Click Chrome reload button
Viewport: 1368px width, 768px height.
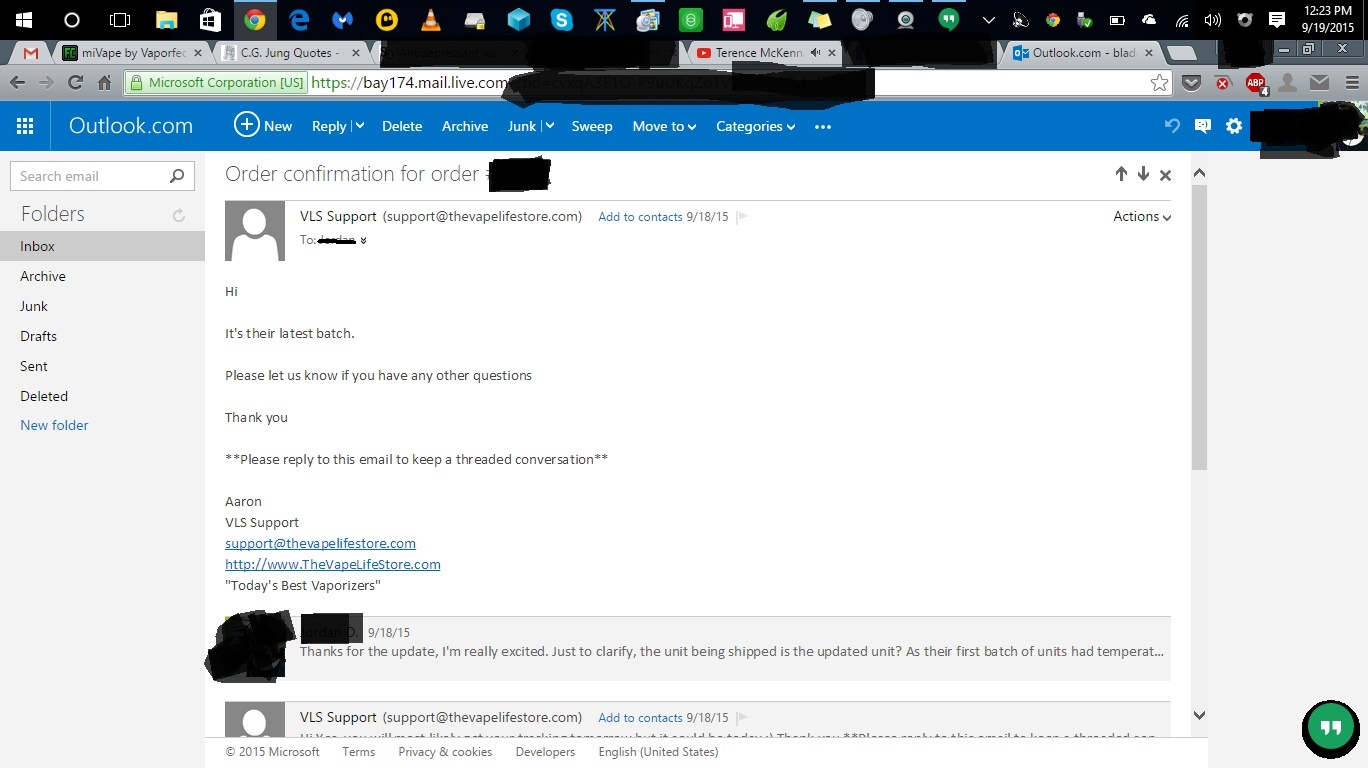point(75,83)
